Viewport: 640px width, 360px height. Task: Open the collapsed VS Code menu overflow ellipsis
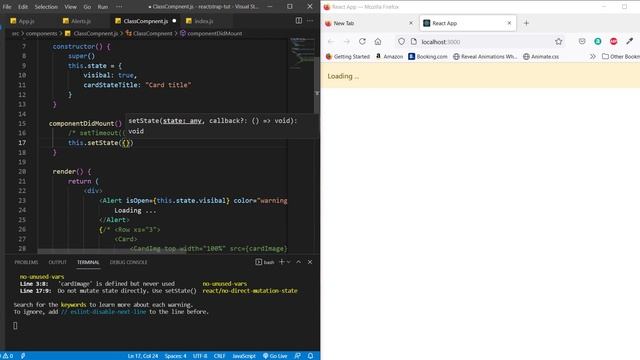[119, 7]
